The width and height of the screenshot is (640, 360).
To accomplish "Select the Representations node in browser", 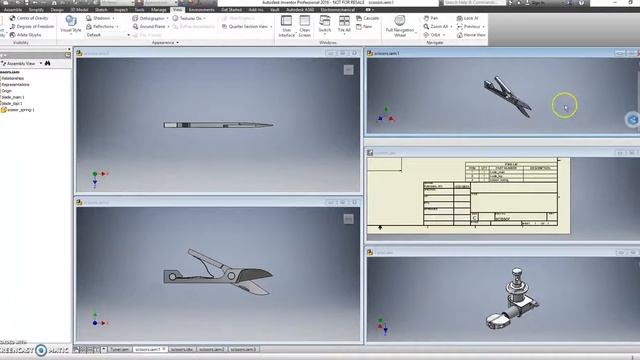I will coord(15,84).
